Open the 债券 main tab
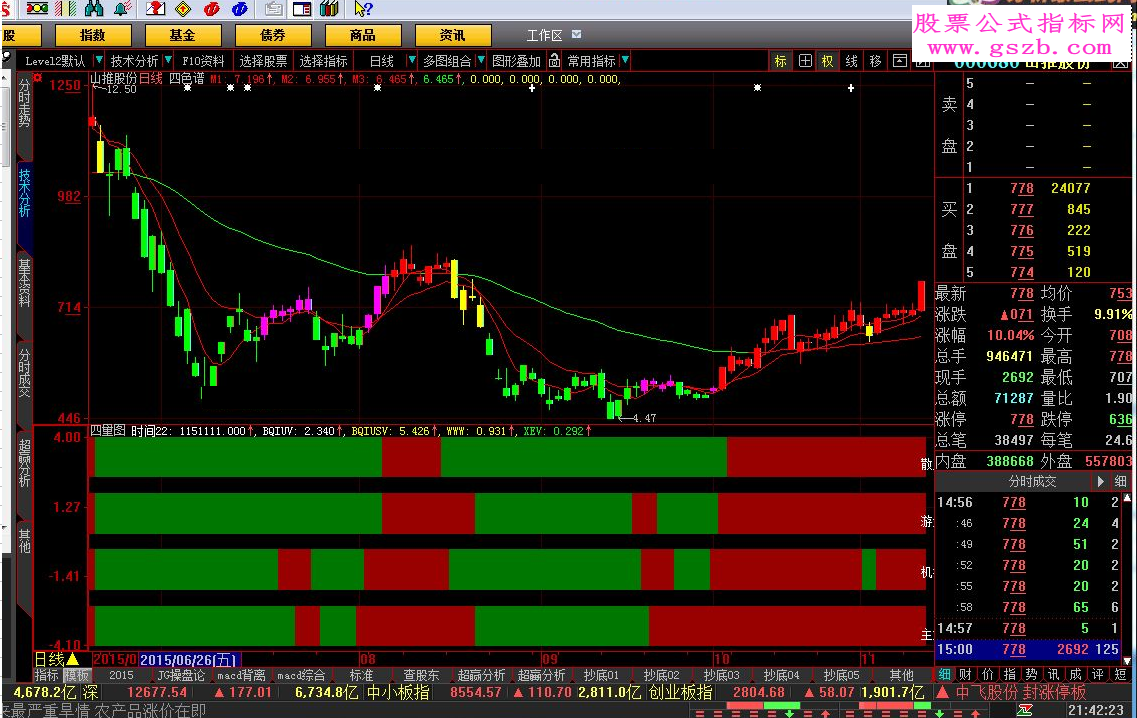Image resolution: width=1137 pixels, height=718 pixels. (x=273, y=35)
